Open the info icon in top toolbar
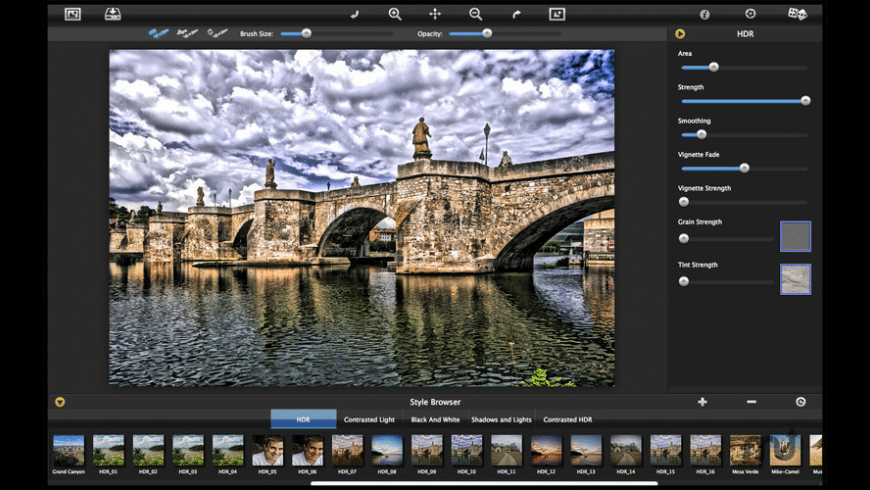870x490 pixels. point(704,14)
